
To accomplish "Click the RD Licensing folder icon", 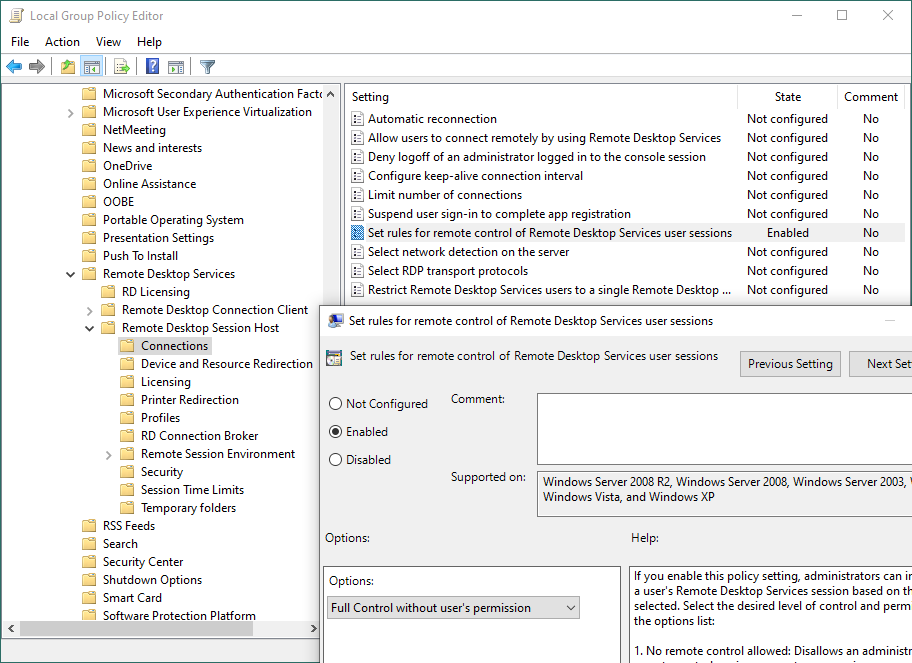I will 108,292.
